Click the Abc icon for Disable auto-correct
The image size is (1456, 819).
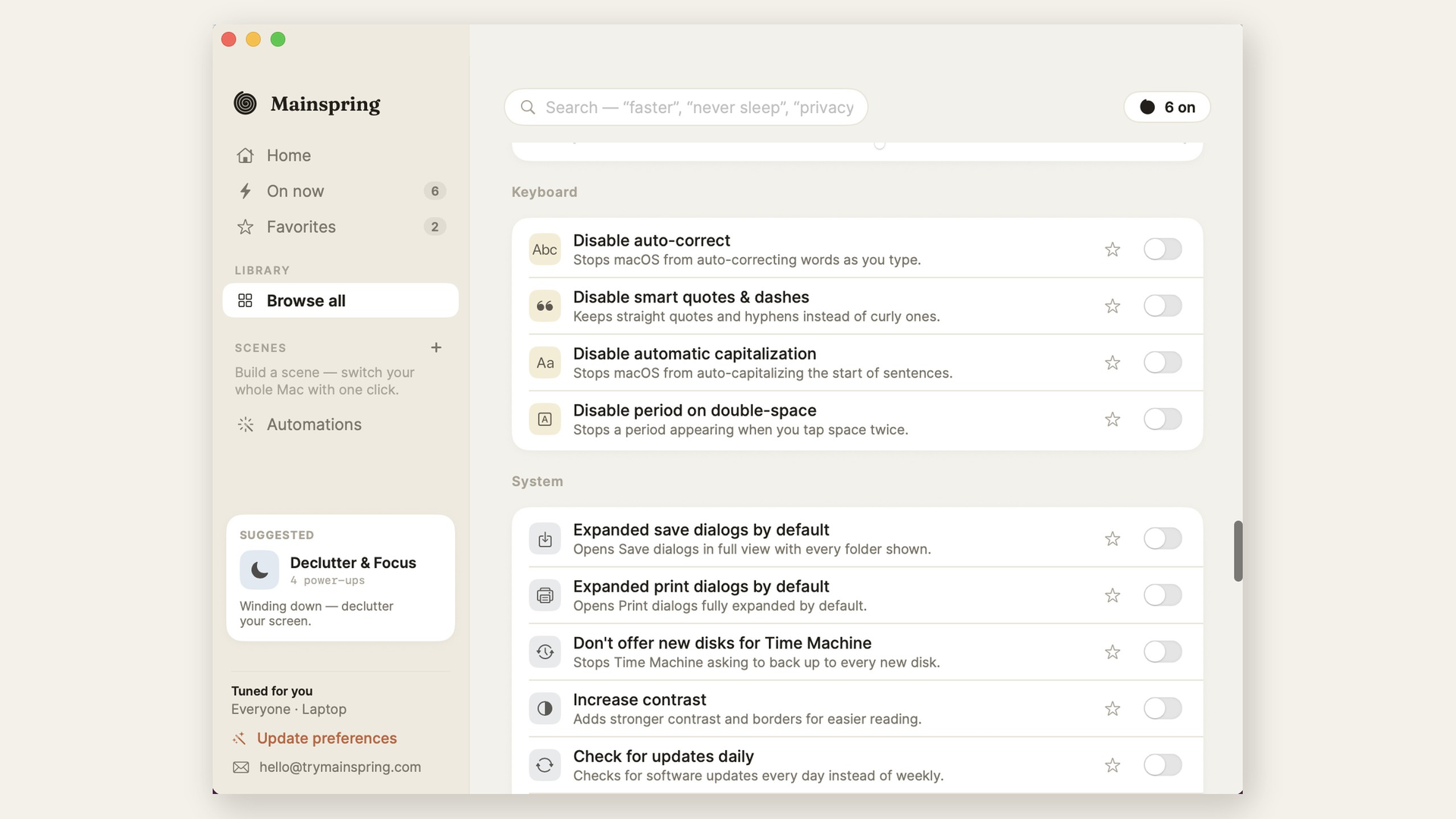[544, 249]
